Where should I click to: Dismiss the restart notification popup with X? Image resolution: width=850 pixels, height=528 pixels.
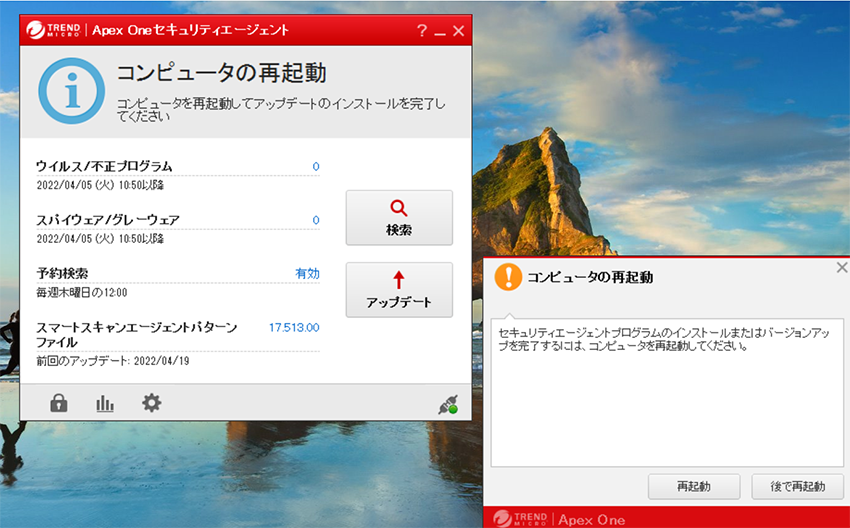pos(841,268)
